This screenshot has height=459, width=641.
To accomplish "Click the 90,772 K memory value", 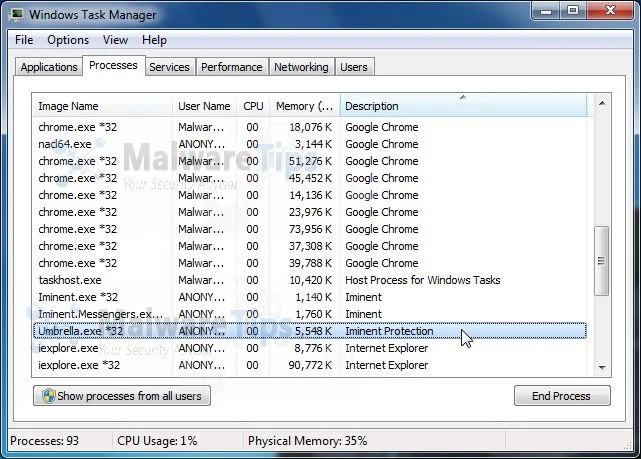I will click(x=310, y=365).
